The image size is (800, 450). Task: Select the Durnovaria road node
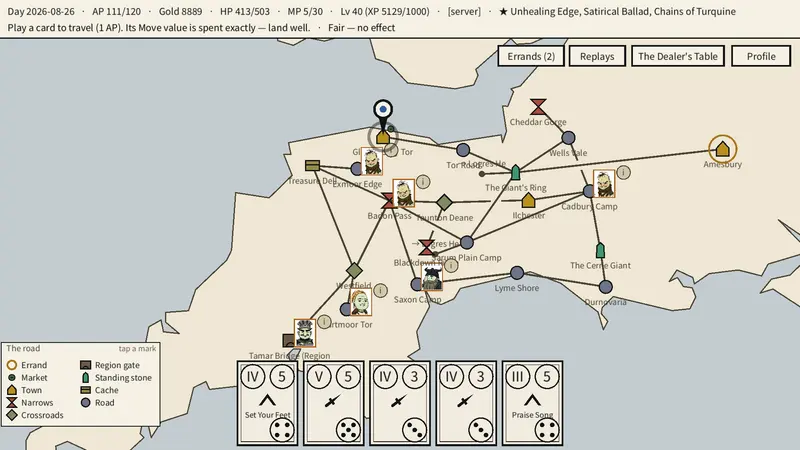[x=605, y=287]
